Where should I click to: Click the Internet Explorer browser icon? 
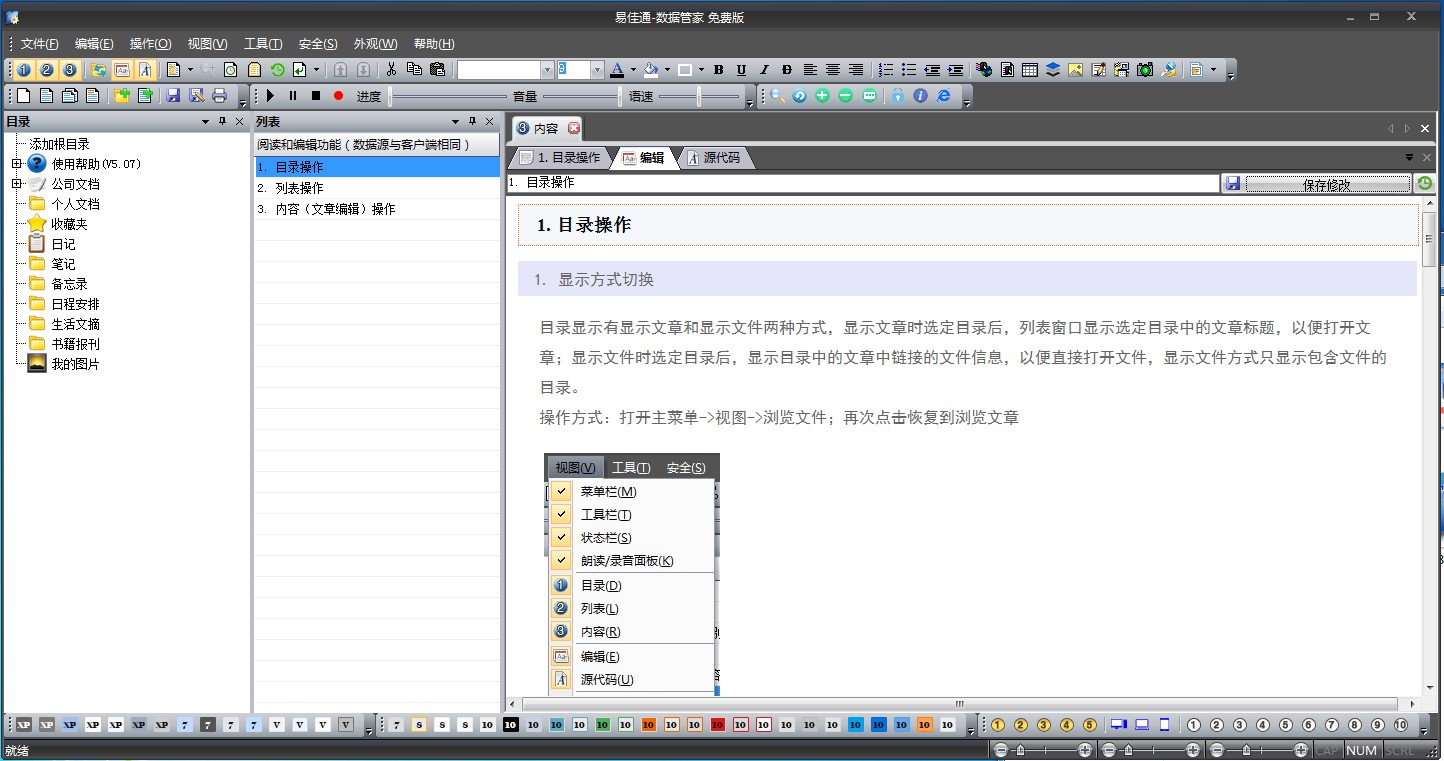pos(943,96)
